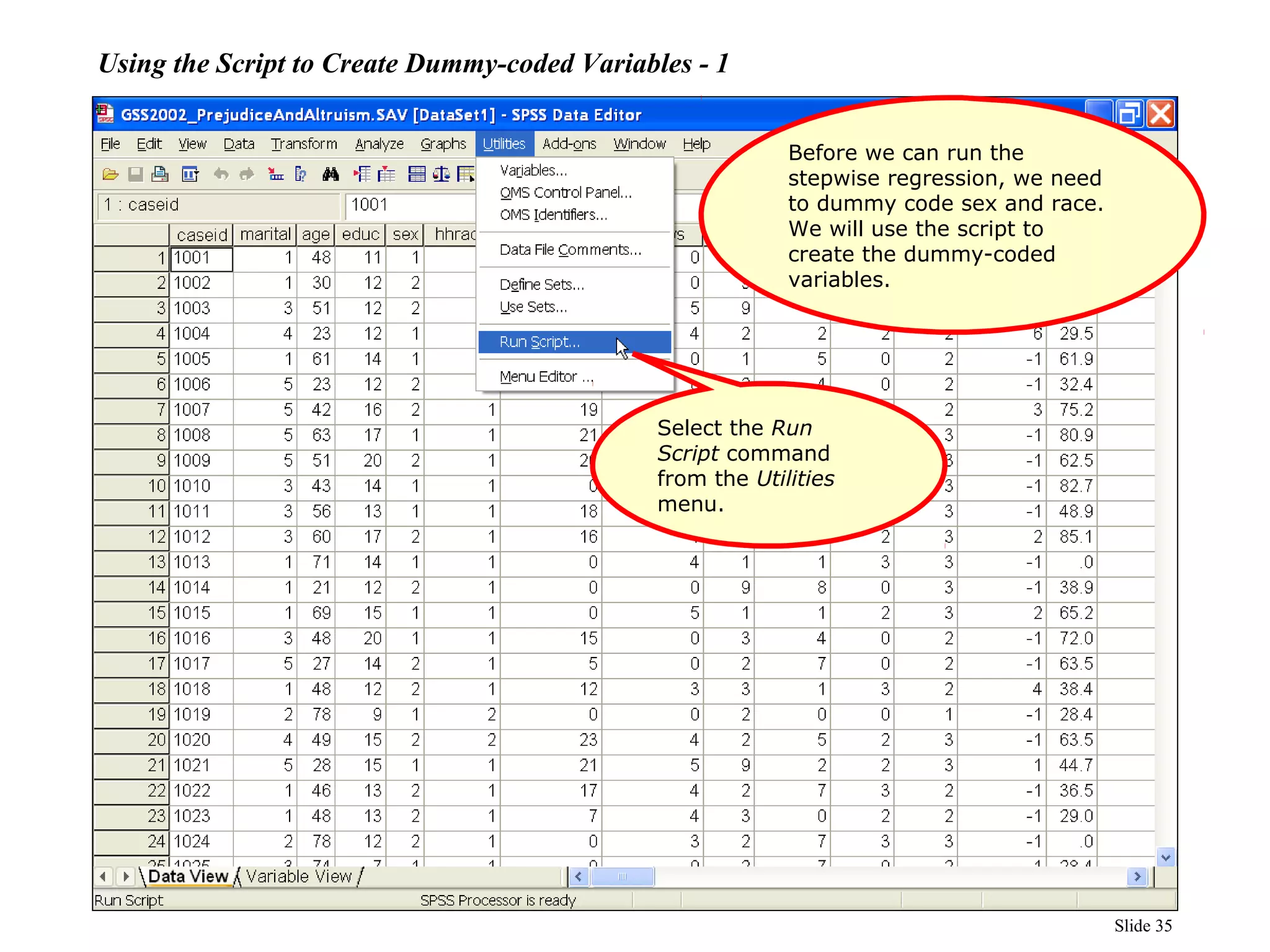1270x952 pixels.
Task: Select Data File Comments... menu entry
Action: pos(575,250)
